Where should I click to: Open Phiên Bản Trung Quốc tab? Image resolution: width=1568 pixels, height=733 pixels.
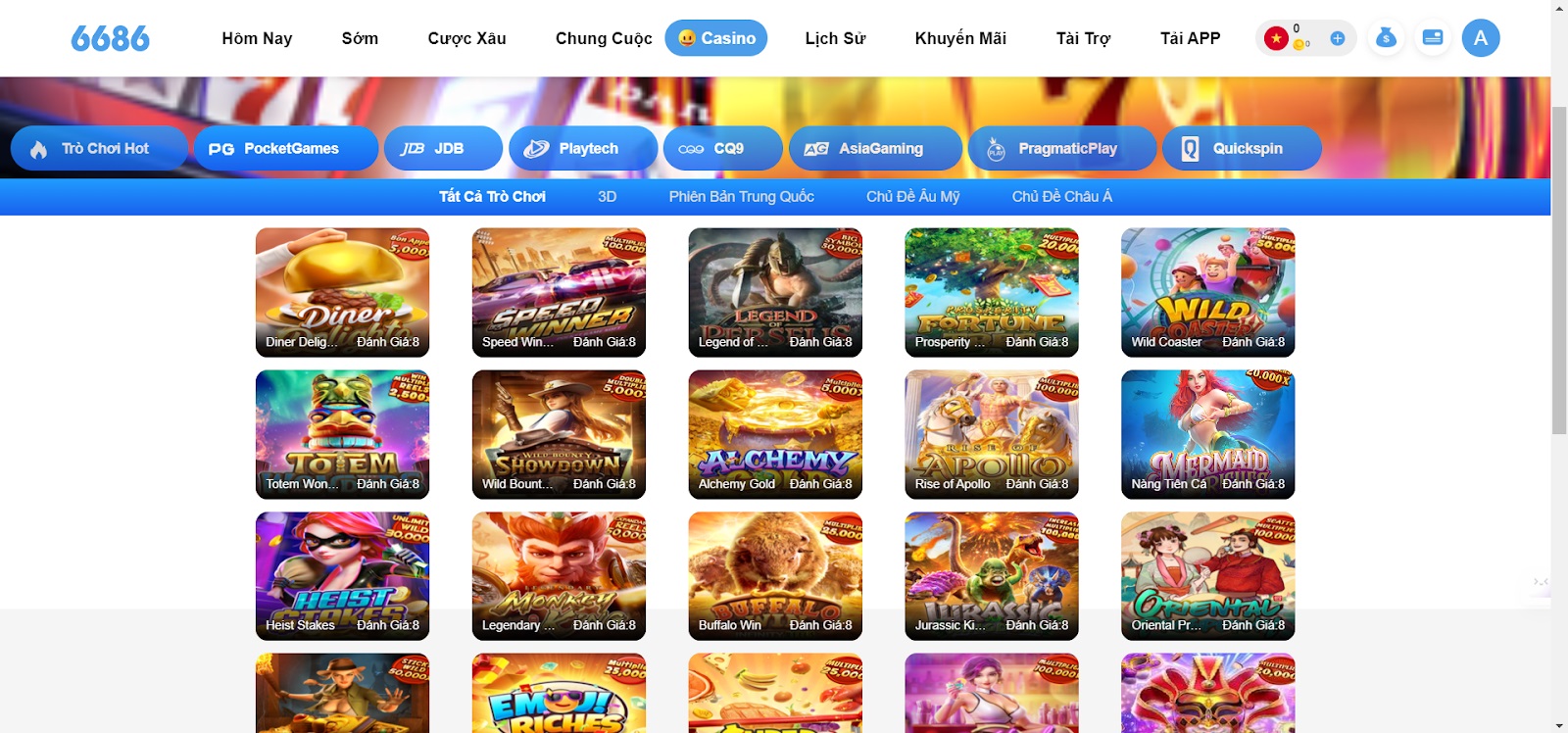(742, 197)
